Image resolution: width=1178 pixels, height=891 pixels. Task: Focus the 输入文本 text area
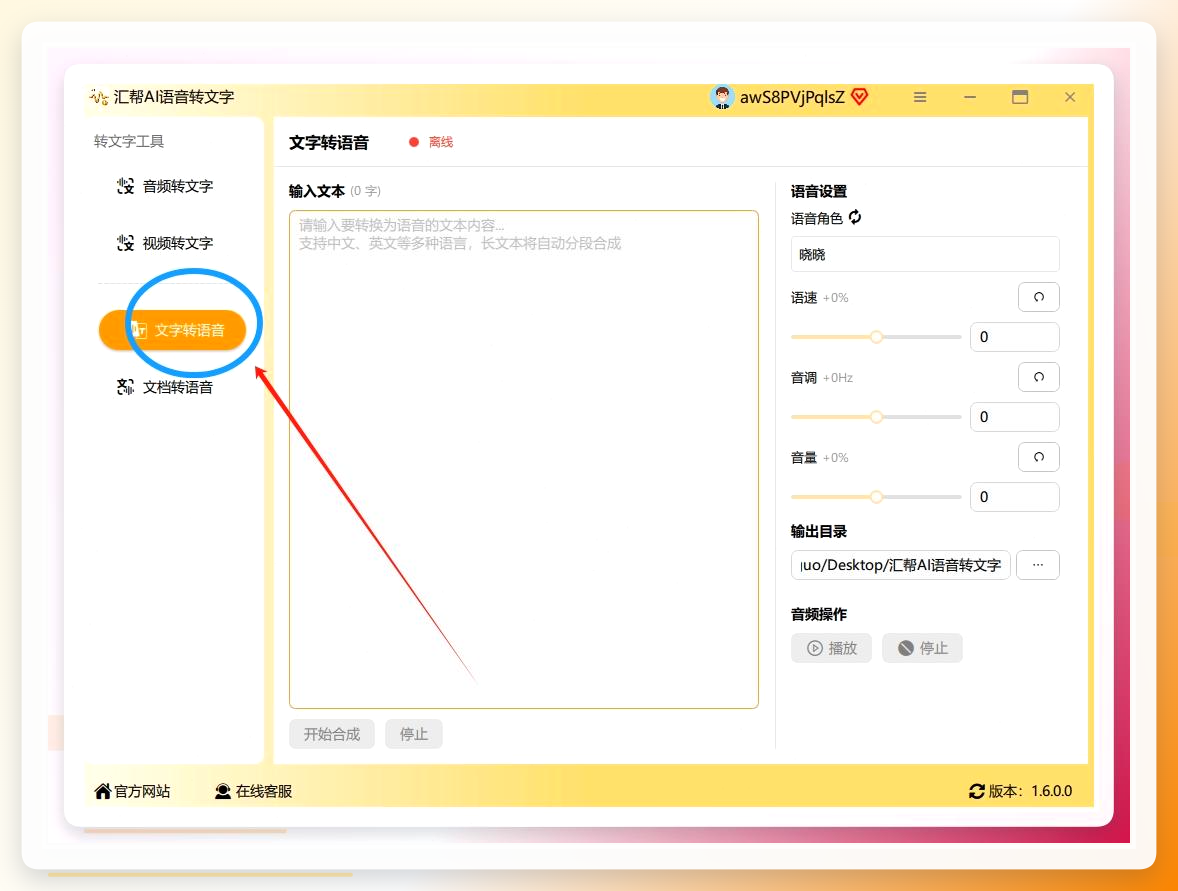(x=524, y=459)
